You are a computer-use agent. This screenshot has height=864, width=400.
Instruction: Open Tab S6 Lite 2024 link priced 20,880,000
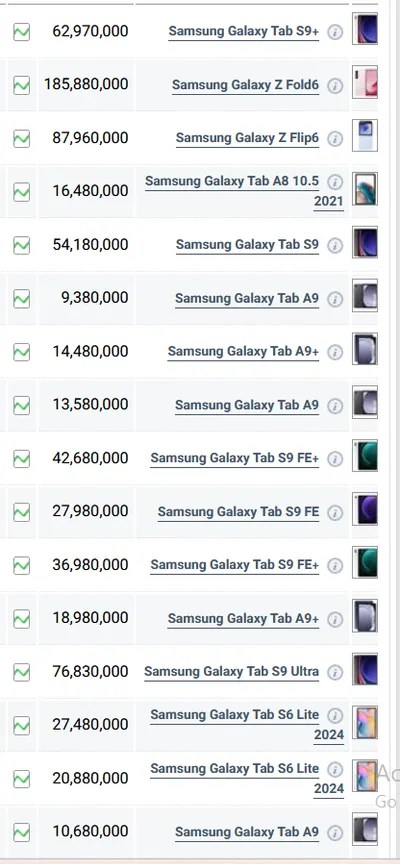click(247, 778)
